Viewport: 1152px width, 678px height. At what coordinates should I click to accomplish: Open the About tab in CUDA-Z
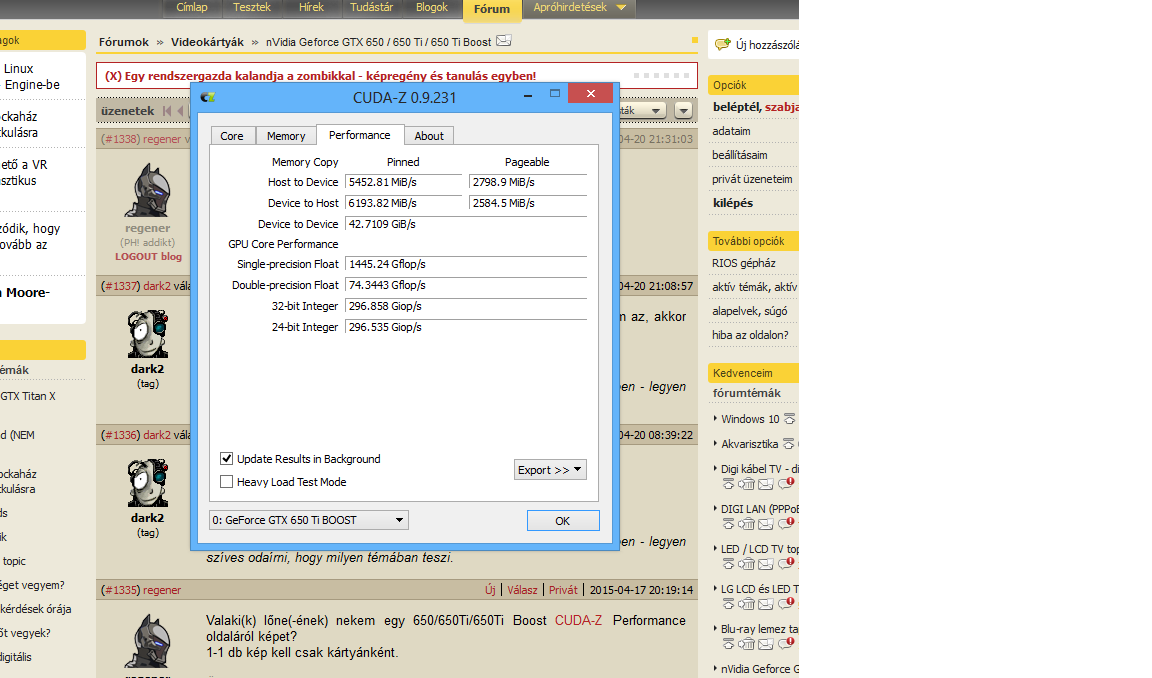click(429, 136)
